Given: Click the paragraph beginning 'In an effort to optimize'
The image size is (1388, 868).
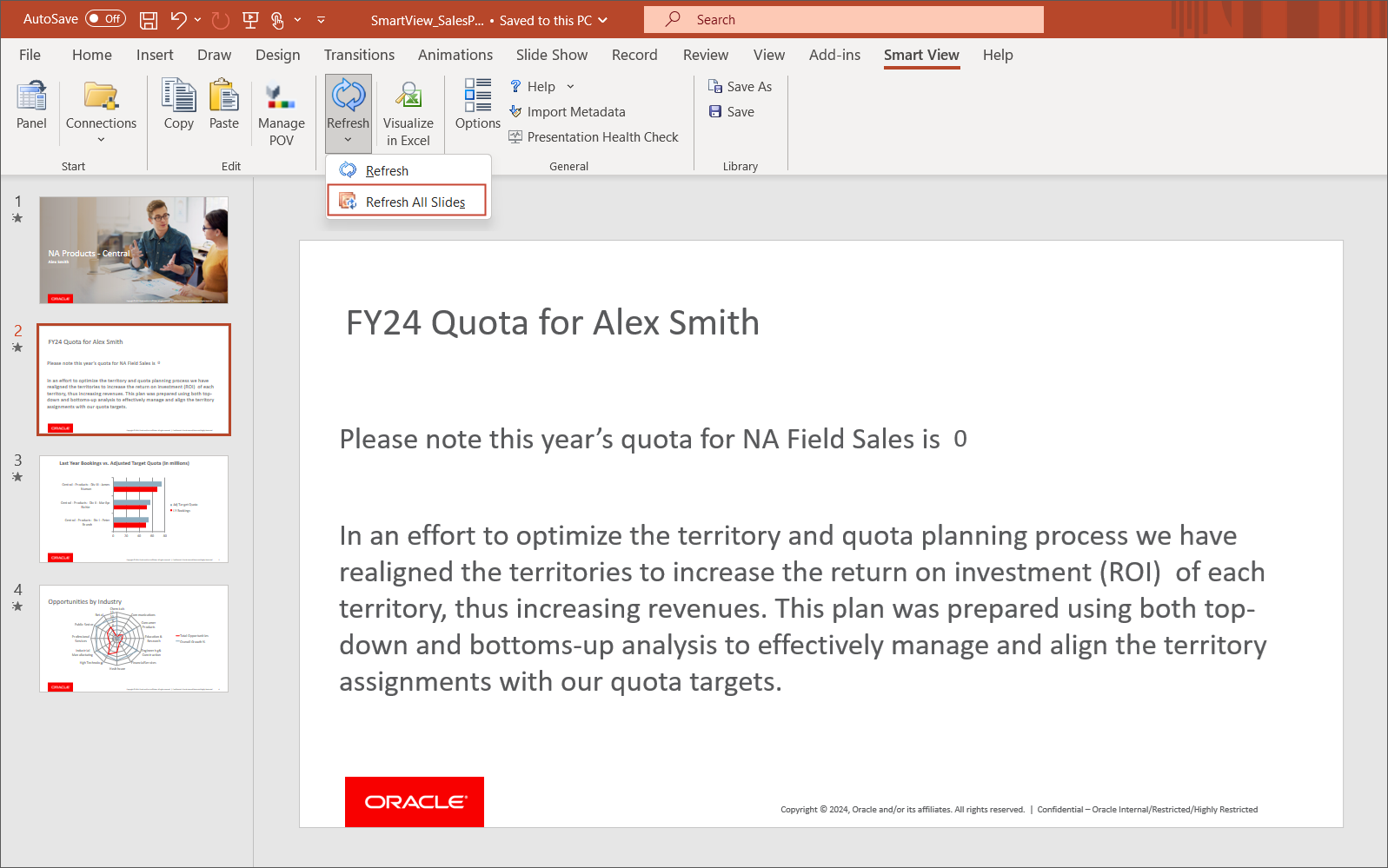Looking at the screenshot, I should (x=803, y=608).
